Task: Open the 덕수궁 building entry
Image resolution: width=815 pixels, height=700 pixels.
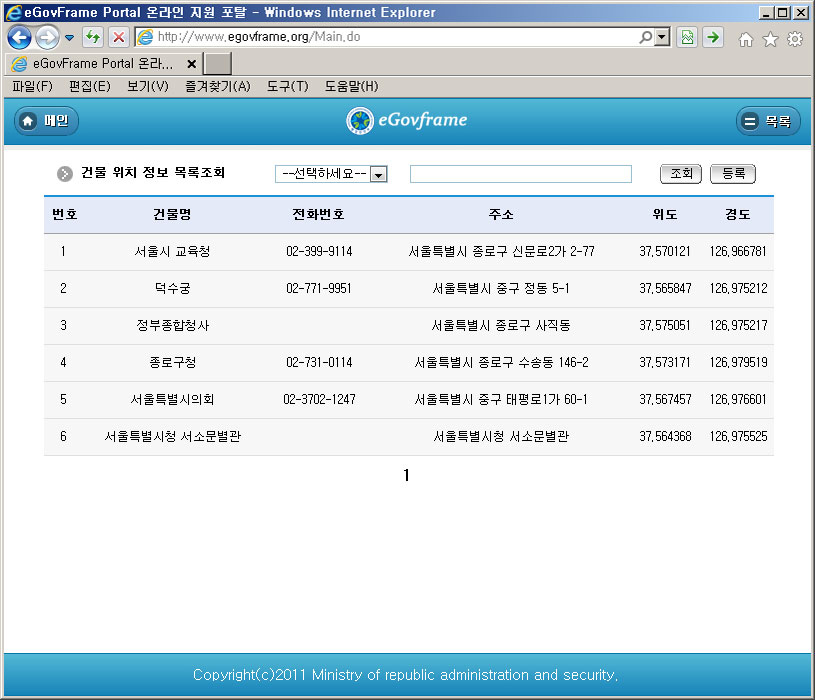Action: (172, 289)
